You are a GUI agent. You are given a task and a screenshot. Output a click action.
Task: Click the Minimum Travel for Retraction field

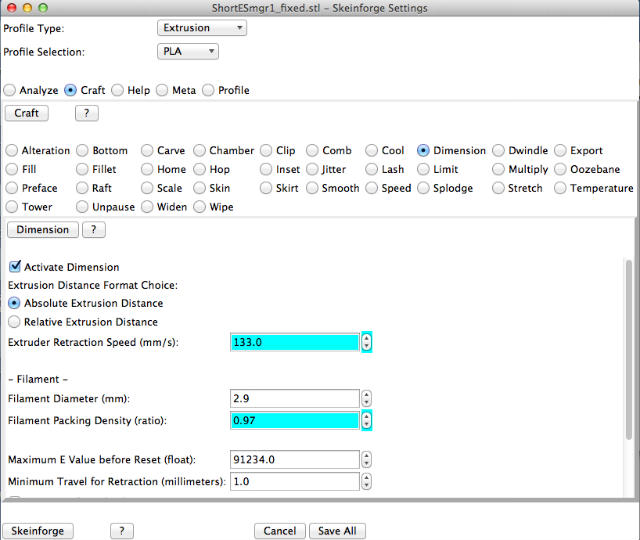click(295, 482)
